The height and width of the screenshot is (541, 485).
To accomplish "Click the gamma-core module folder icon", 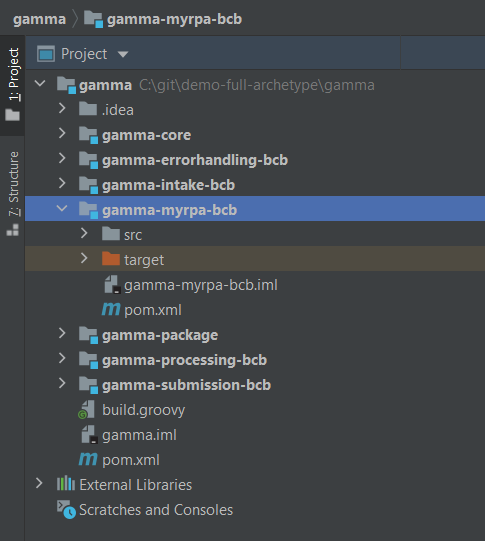I will 88,135.
